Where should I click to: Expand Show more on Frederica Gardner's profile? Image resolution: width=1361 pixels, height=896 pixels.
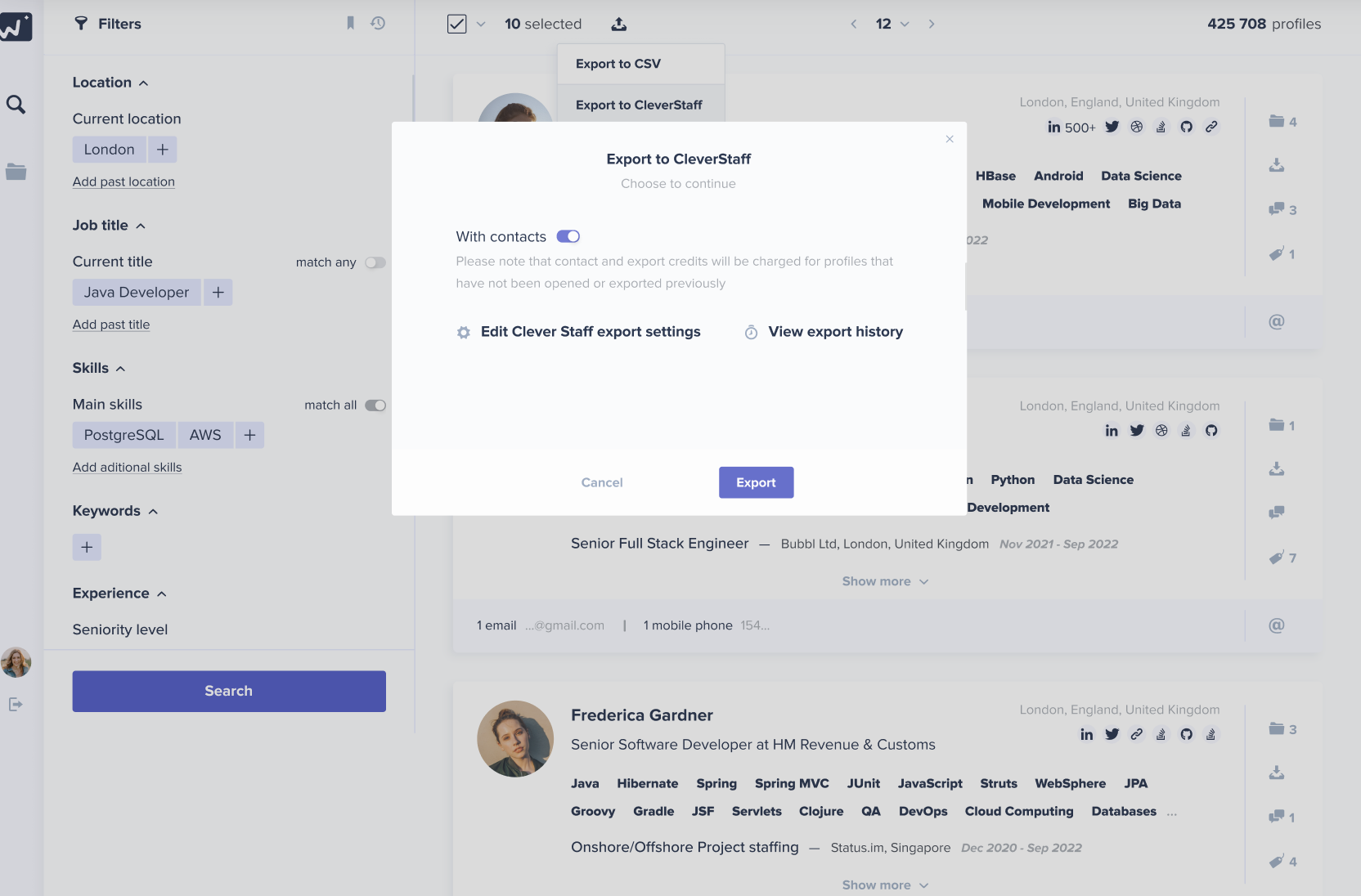885,885
